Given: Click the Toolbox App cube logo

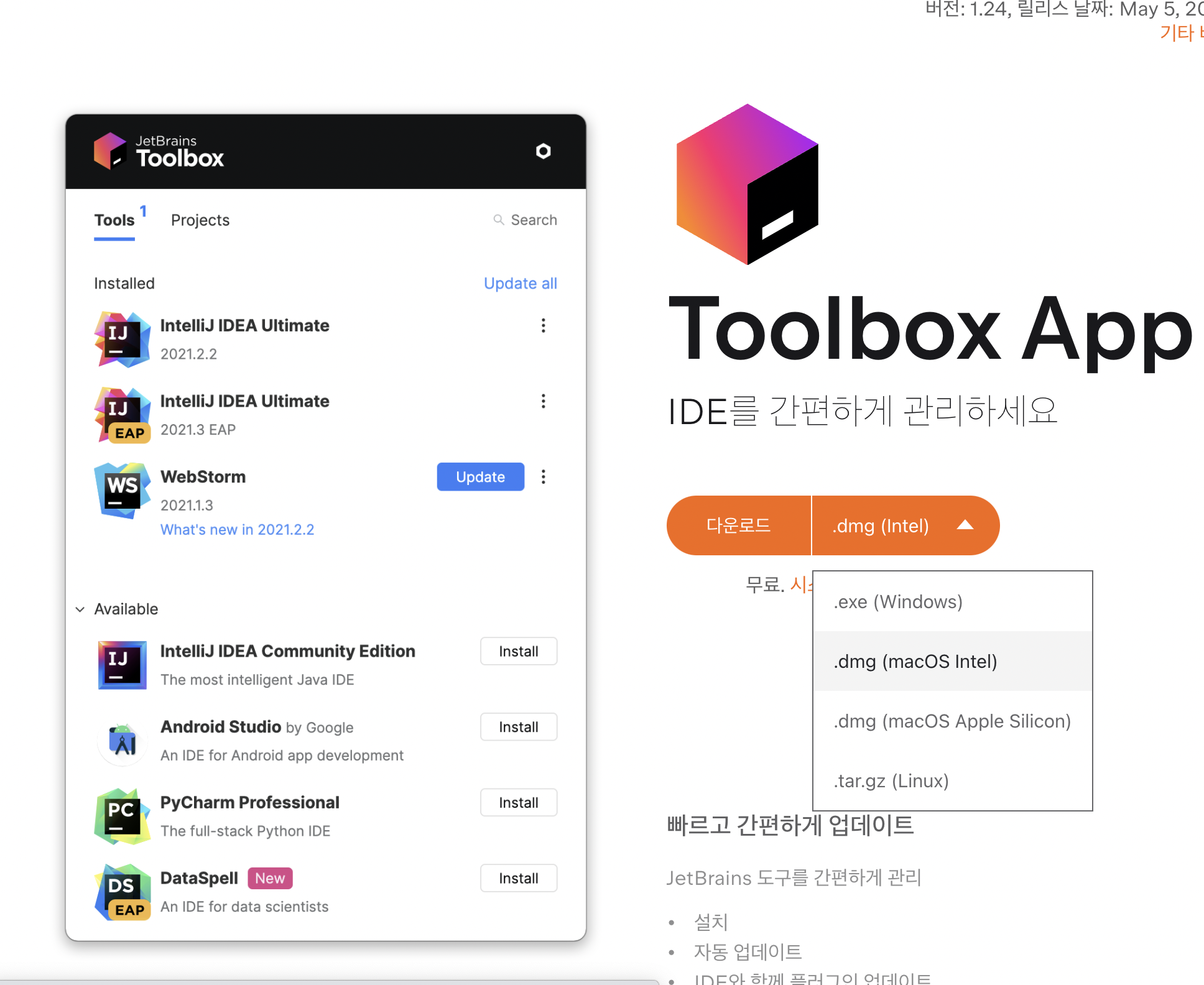Looking at the screenshot, I should [746, 185].
